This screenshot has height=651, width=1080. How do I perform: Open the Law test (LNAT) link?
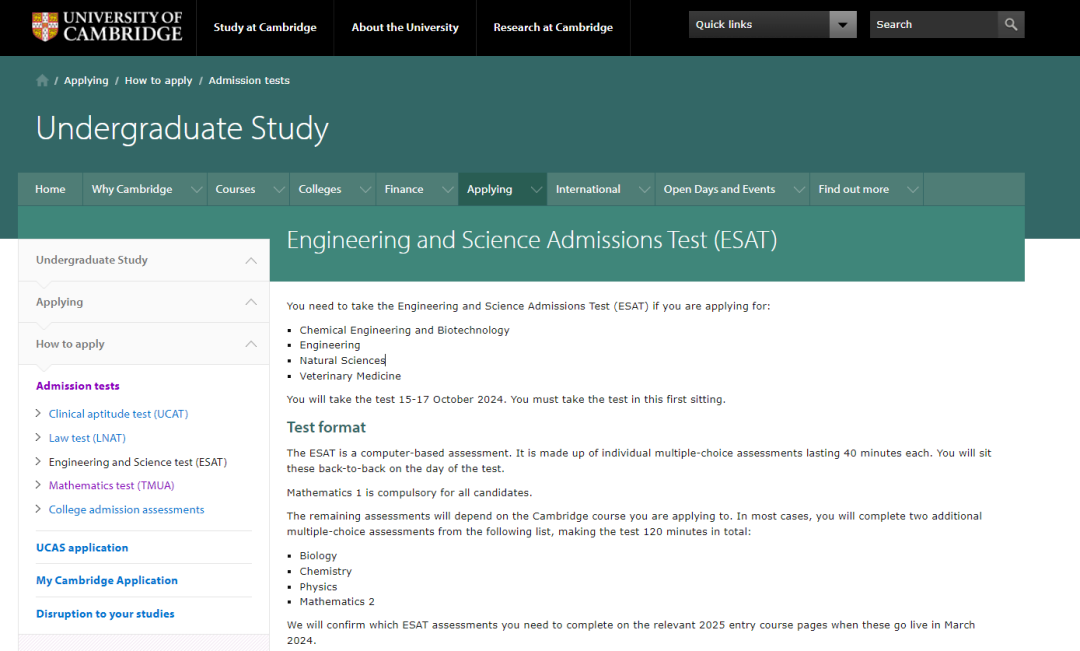(87, 438)
